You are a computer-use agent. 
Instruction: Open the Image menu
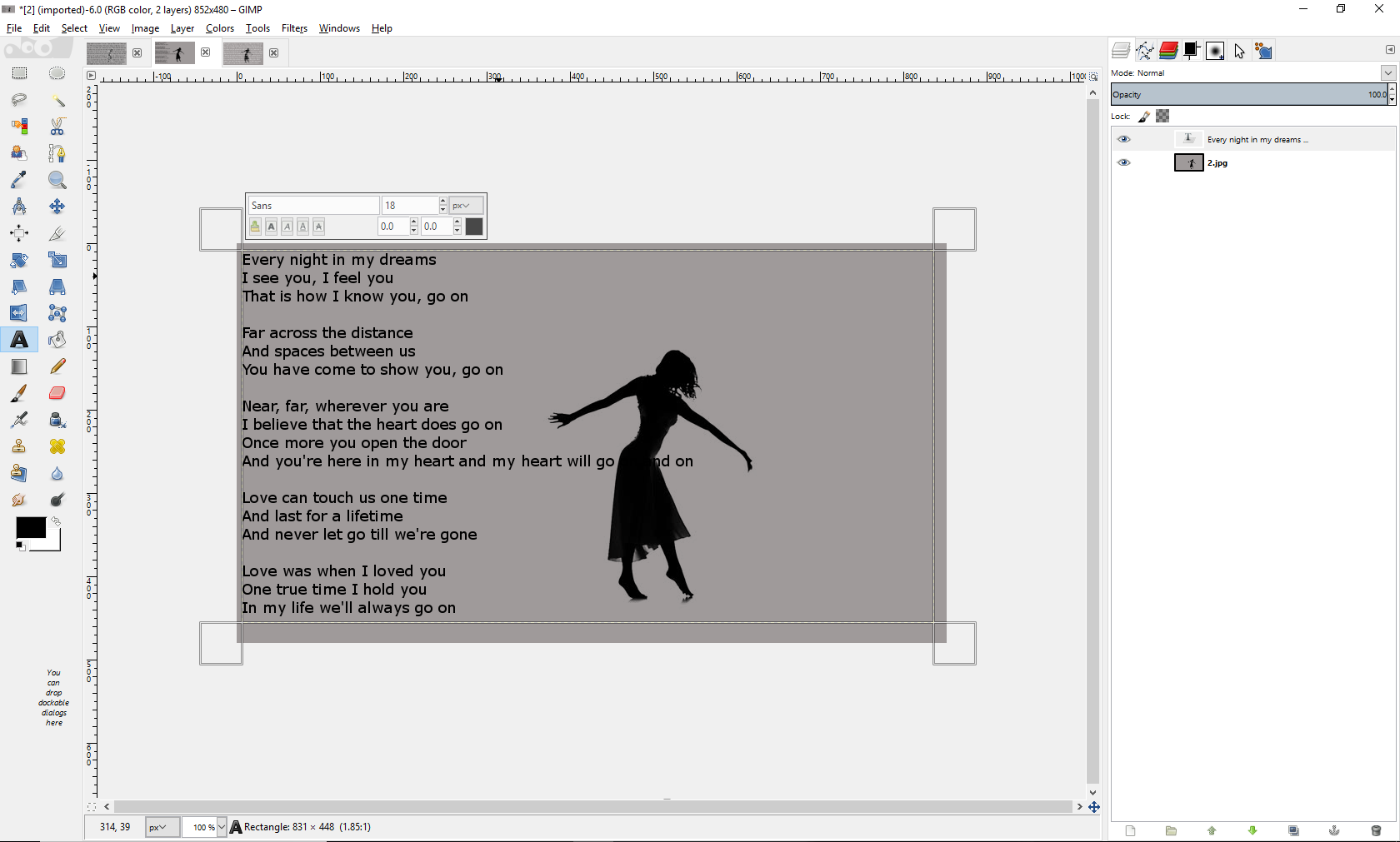(145, 28)
